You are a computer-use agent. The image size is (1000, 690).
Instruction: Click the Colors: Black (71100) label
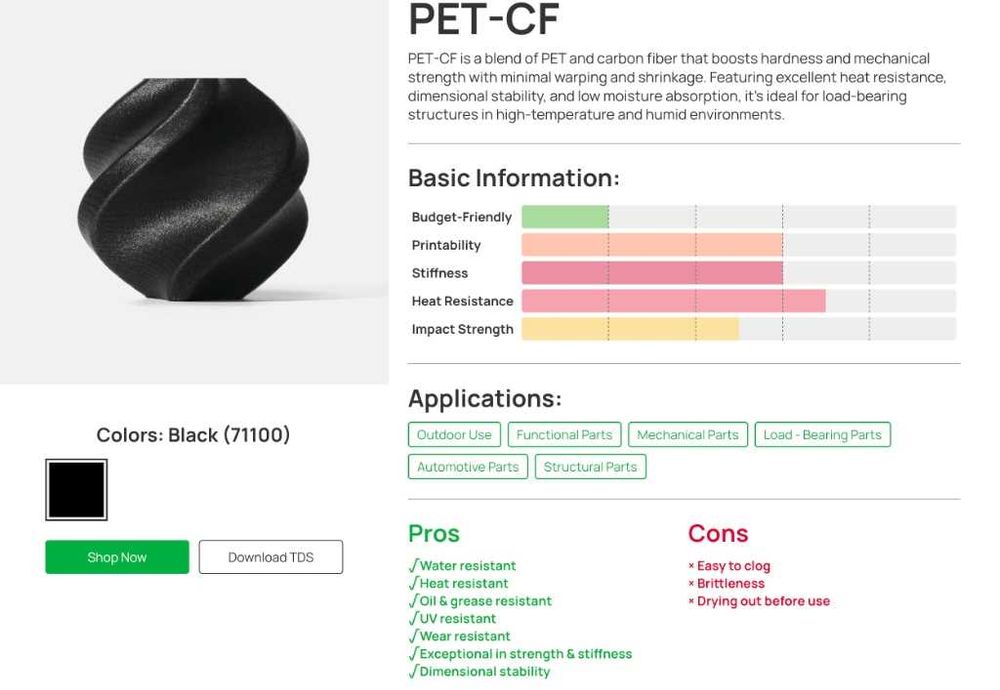pos(193,435)
